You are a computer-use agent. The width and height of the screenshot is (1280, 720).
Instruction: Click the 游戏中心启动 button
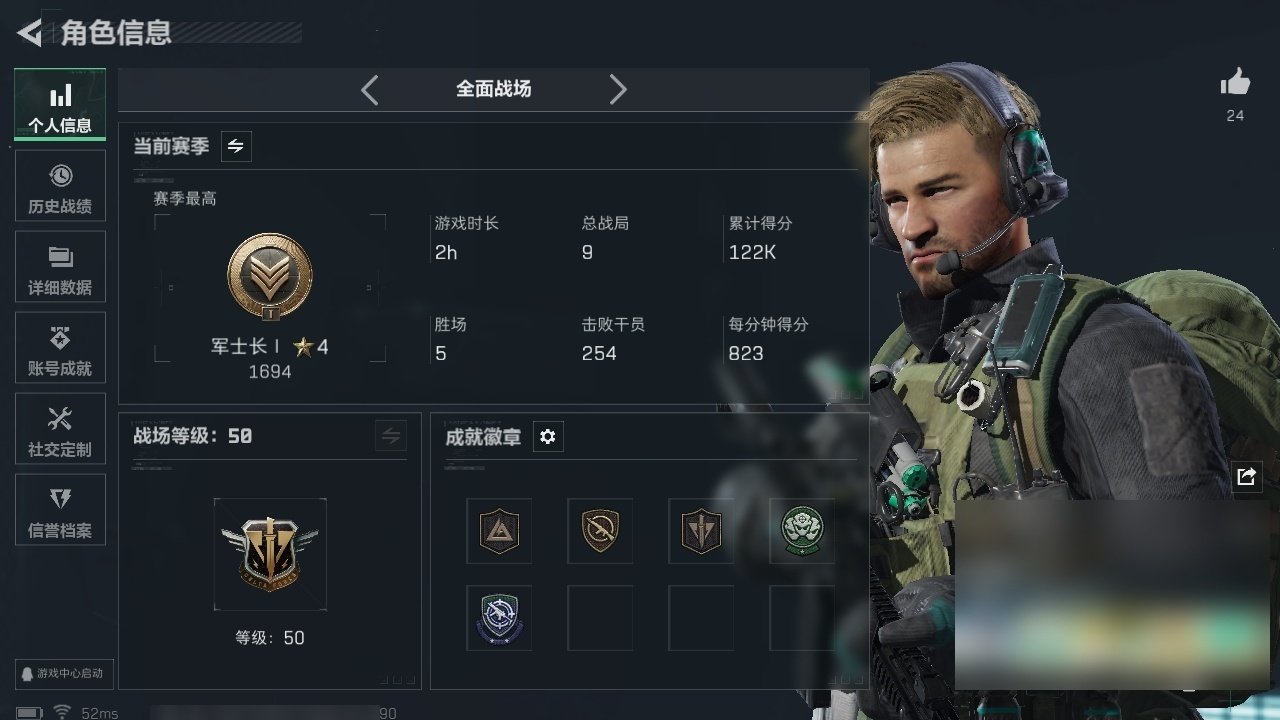[62, 674]
